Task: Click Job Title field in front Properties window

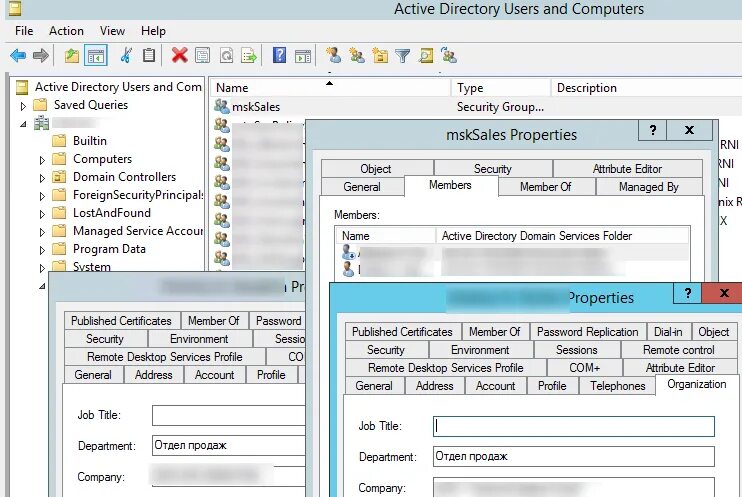Action: tap(574, 426)
